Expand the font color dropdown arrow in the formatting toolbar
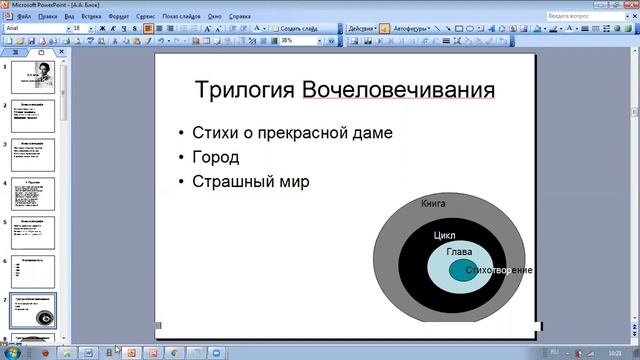Screen dimensions: 640x360 (x=264, y=28)
